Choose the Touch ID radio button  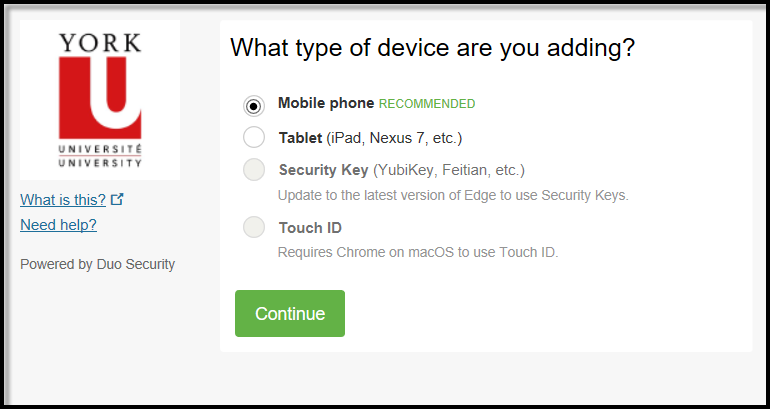[x=254, y=227]
